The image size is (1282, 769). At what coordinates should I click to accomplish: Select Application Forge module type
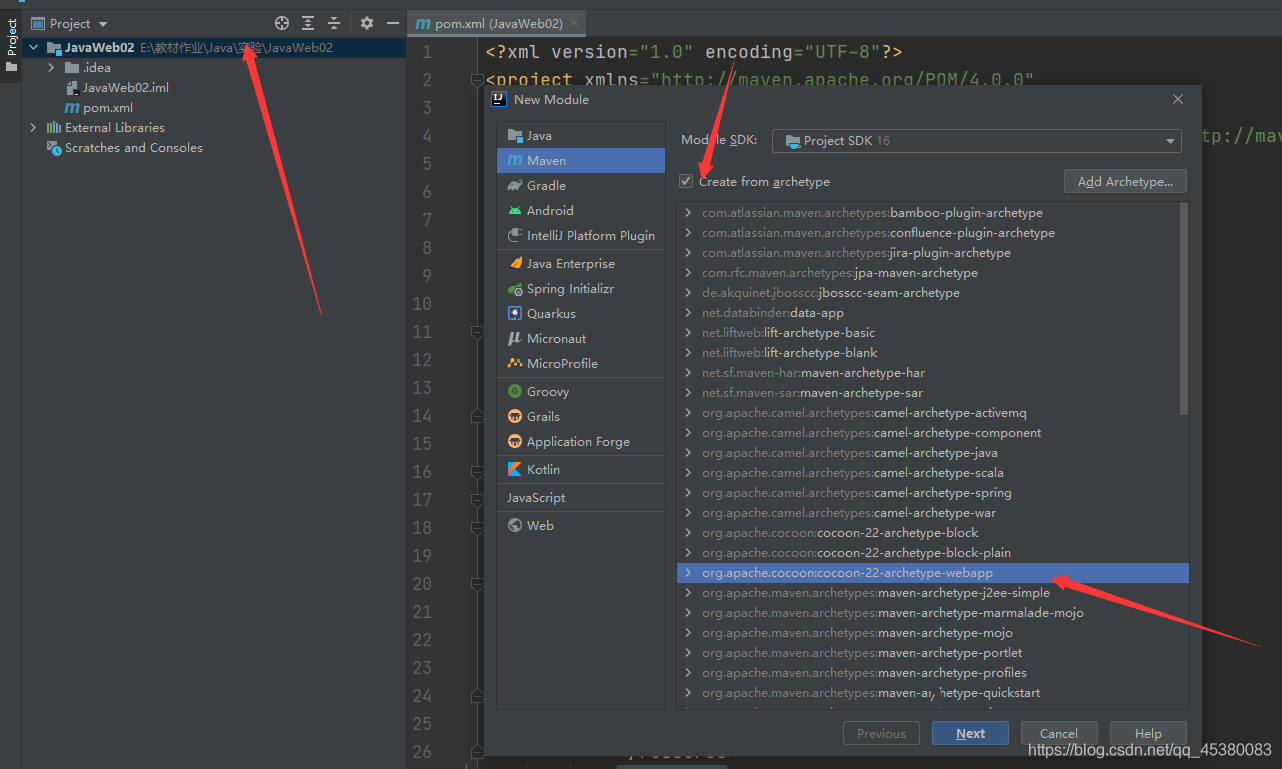click(581, 442)
